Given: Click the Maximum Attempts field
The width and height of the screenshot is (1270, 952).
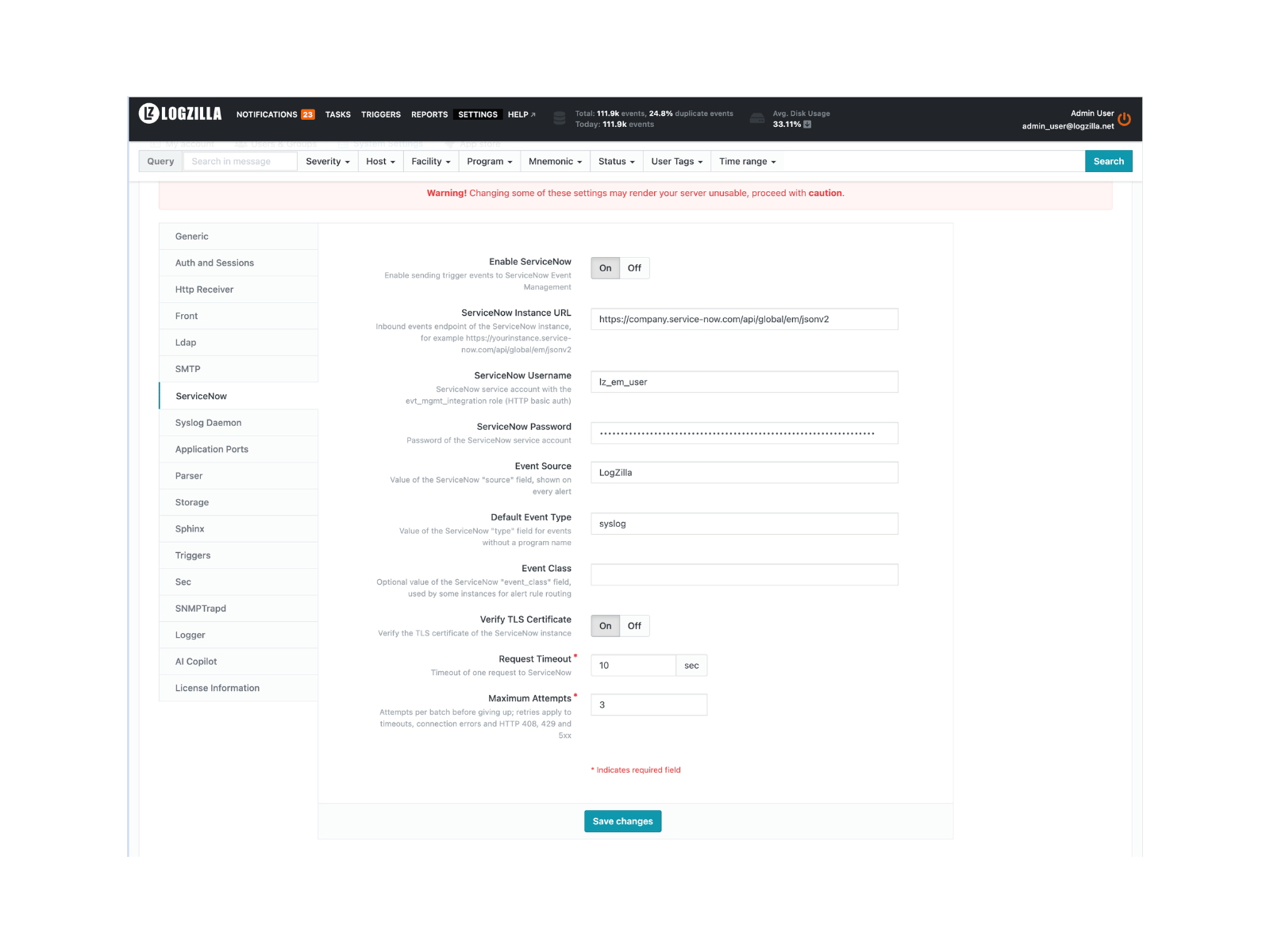Looking at the screenshot, I should tap(649, 705).
